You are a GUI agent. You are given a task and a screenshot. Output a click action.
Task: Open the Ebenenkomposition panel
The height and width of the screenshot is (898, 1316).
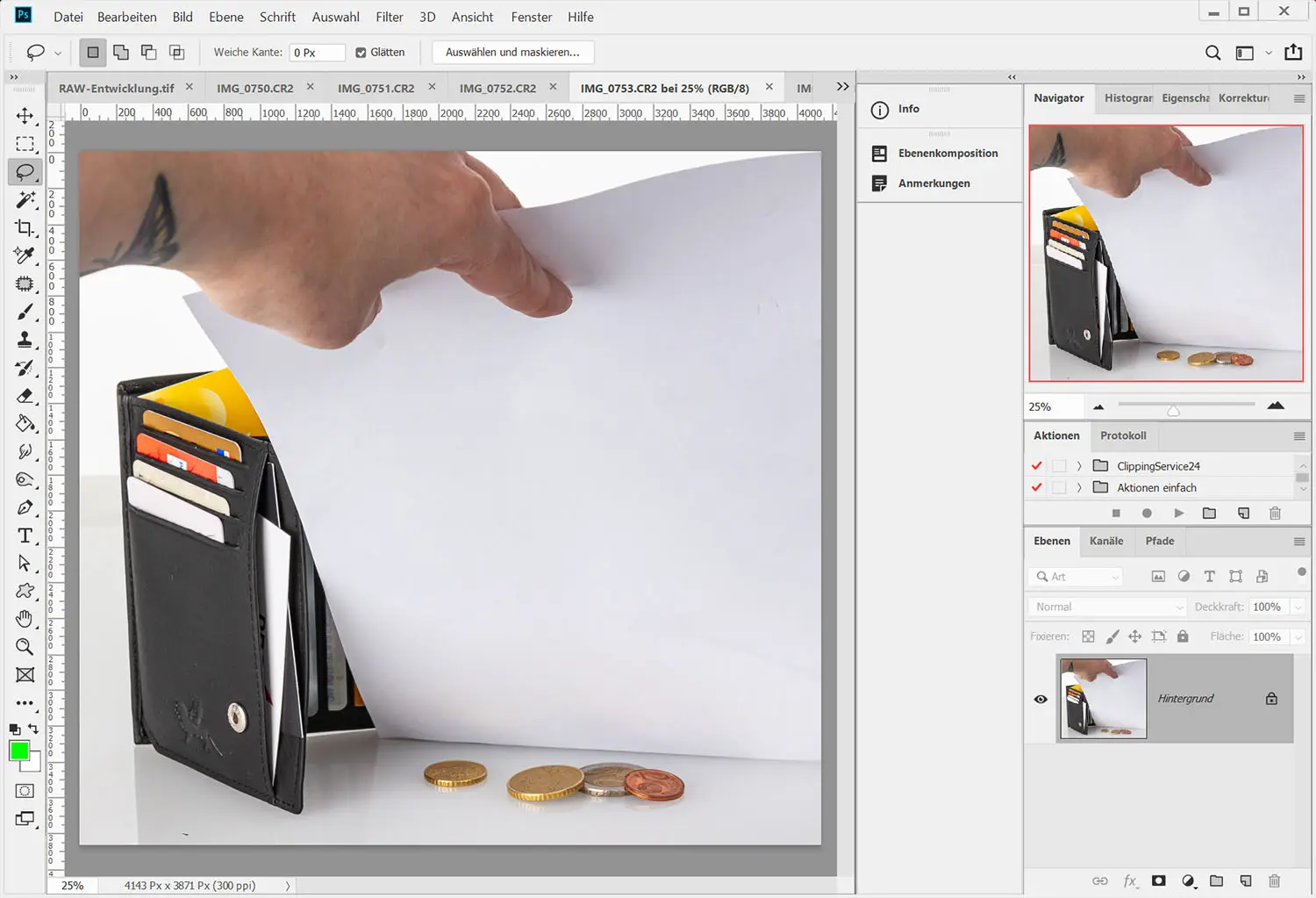coord(948,154)
